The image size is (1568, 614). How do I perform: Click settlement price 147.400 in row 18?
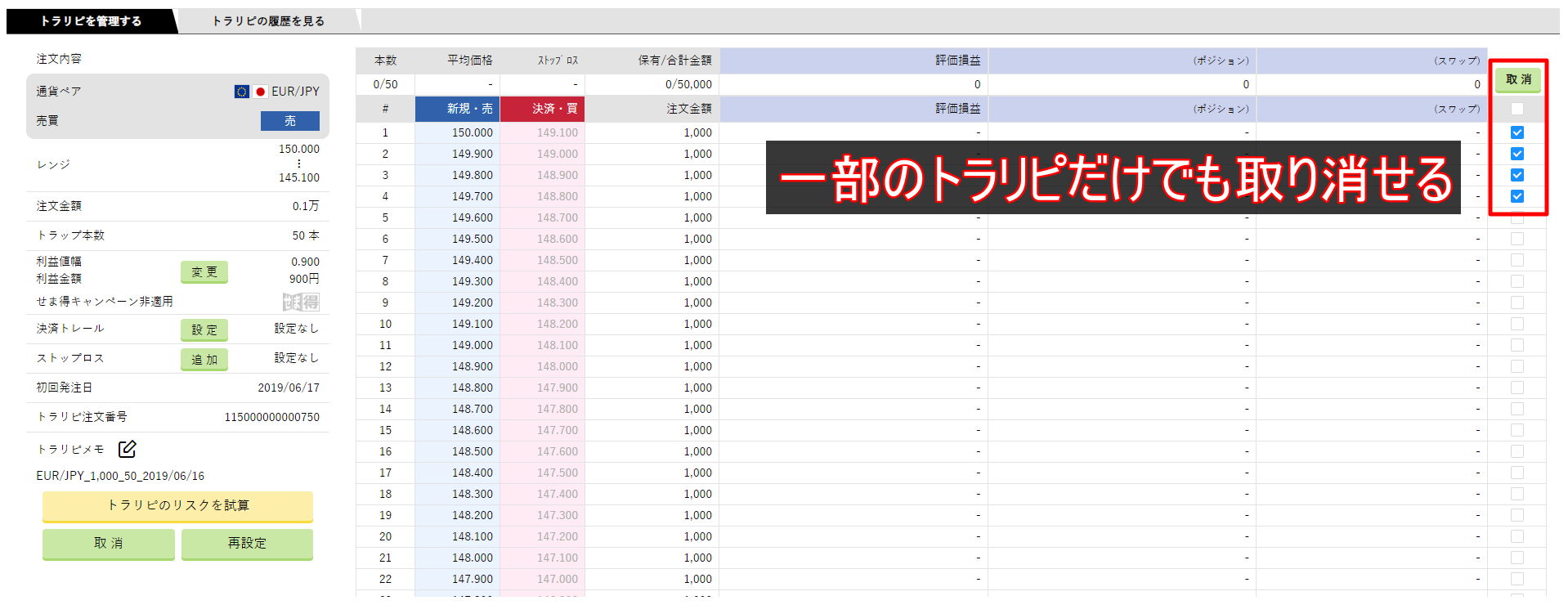[558, 494]
